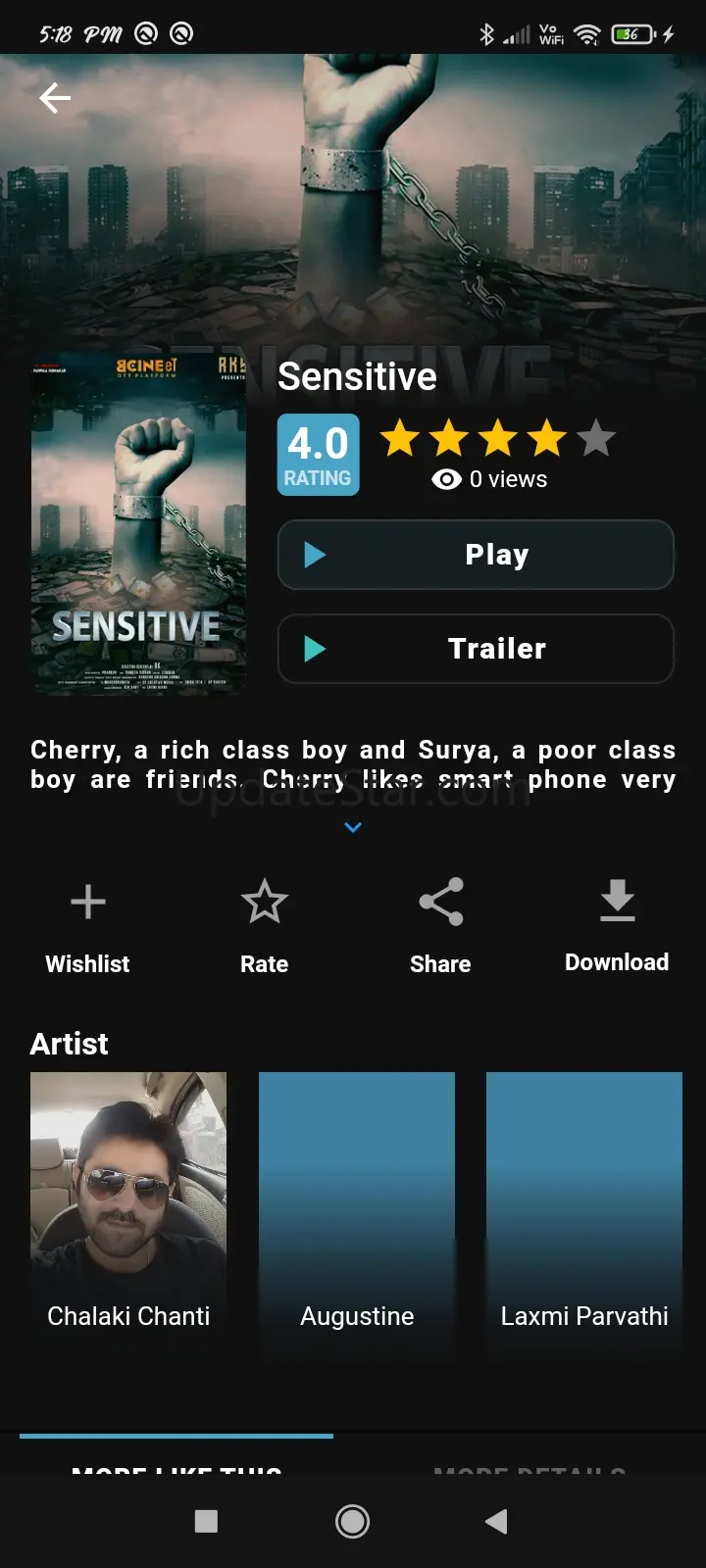This screenshot has width=706, height=1568.
Task: Open the Sensitive movie poster thumbnail
Action: 138,525
